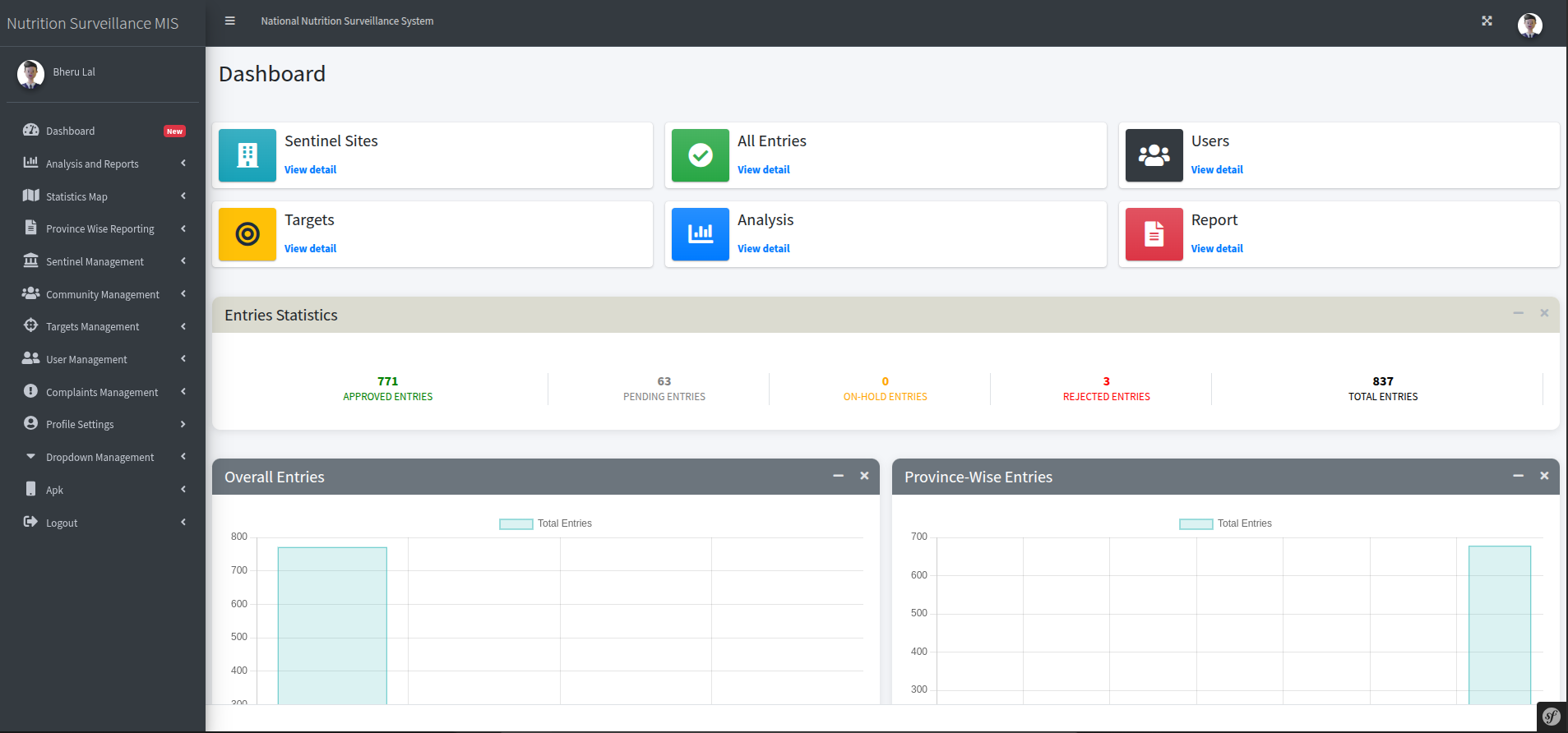Expand the Province Wise Reporting chevron
The width and height of the screenshot is (1568, 733).
point(183,228)
